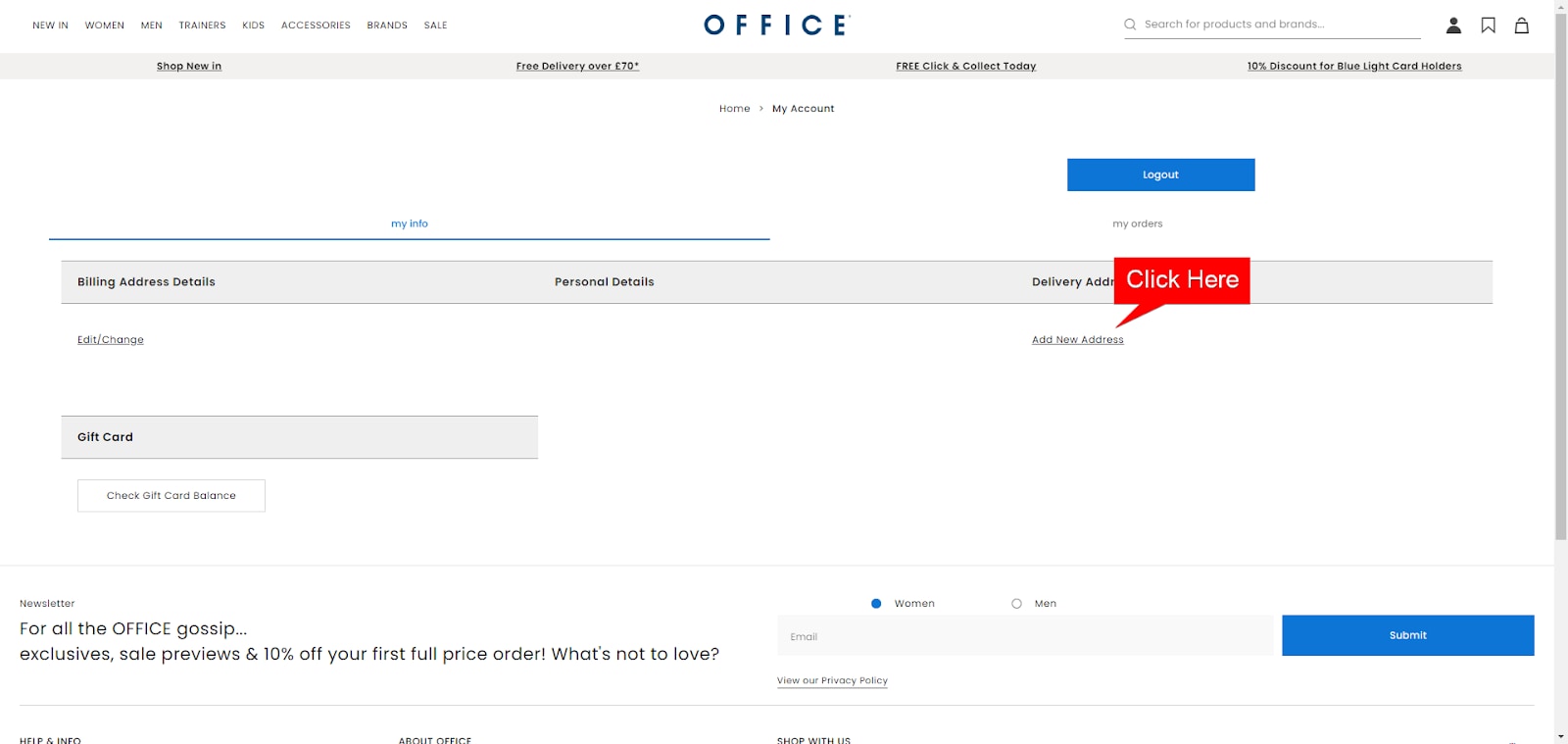Open Free Delivery over £70 link
Screen dimensions: 1568x744
(x=577, y=67)
